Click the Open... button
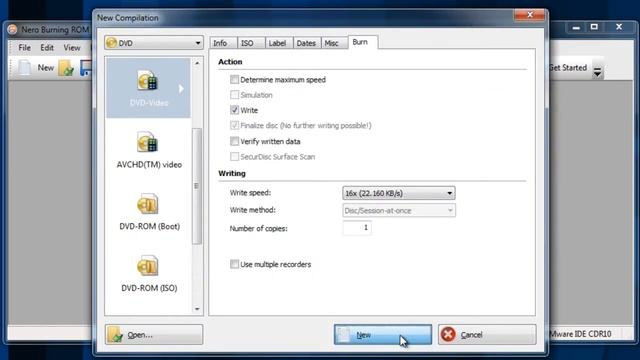 [154, 335]
